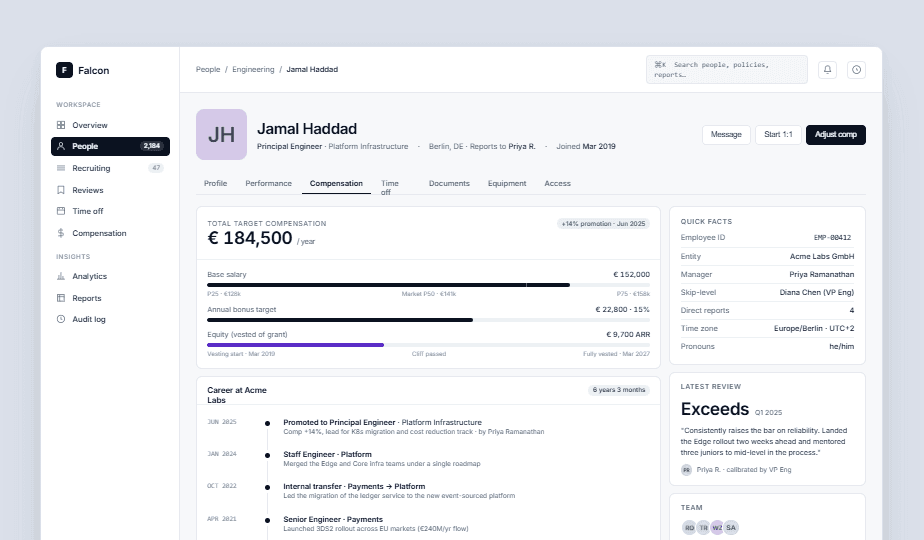
Task: Click the SA team avatar
Action: pyautogui.click(x=731, y=528)
